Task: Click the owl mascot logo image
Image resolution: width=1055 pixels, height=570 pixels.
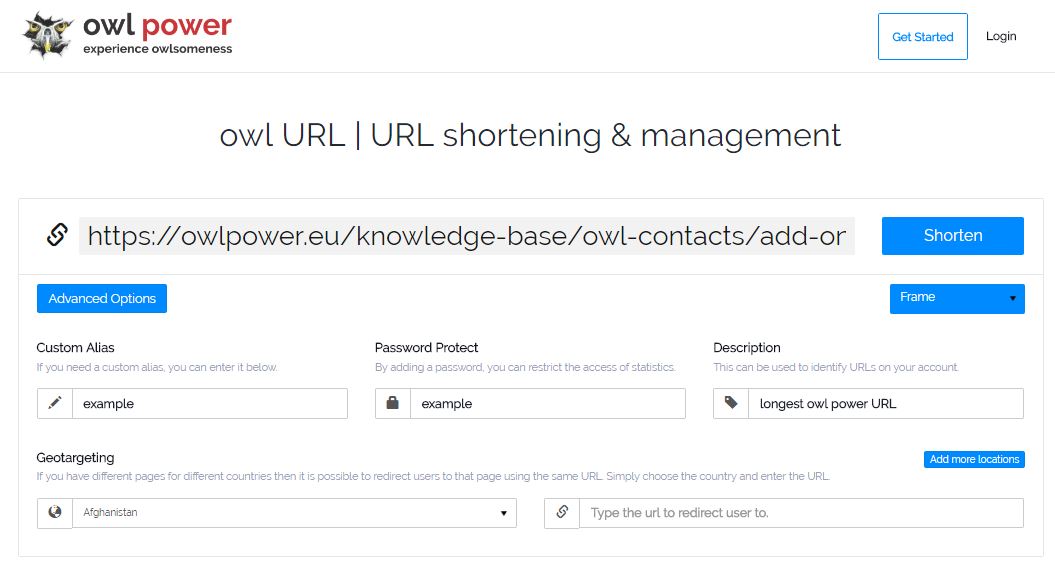Action: (x=47, y=35)
